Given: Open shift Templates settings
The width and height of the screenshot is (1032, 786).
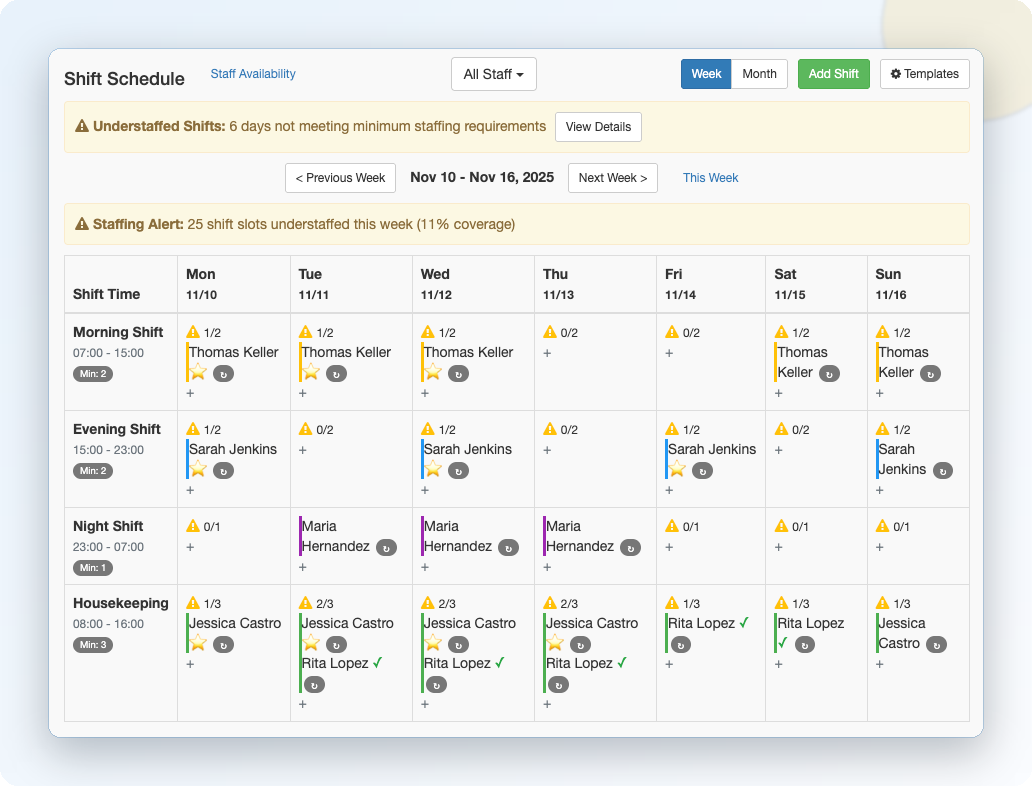Looking at the screenshot, I should pyautogui.click(x=925, y=74).
